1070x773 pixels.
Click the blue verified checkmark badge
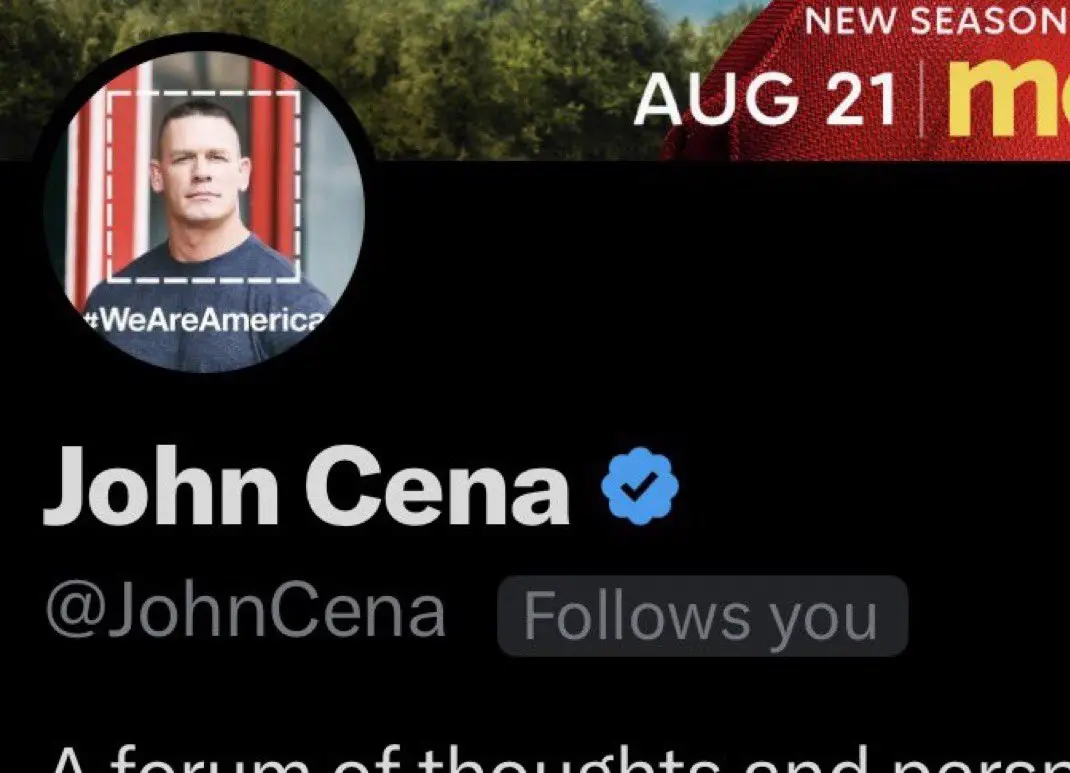639,486
